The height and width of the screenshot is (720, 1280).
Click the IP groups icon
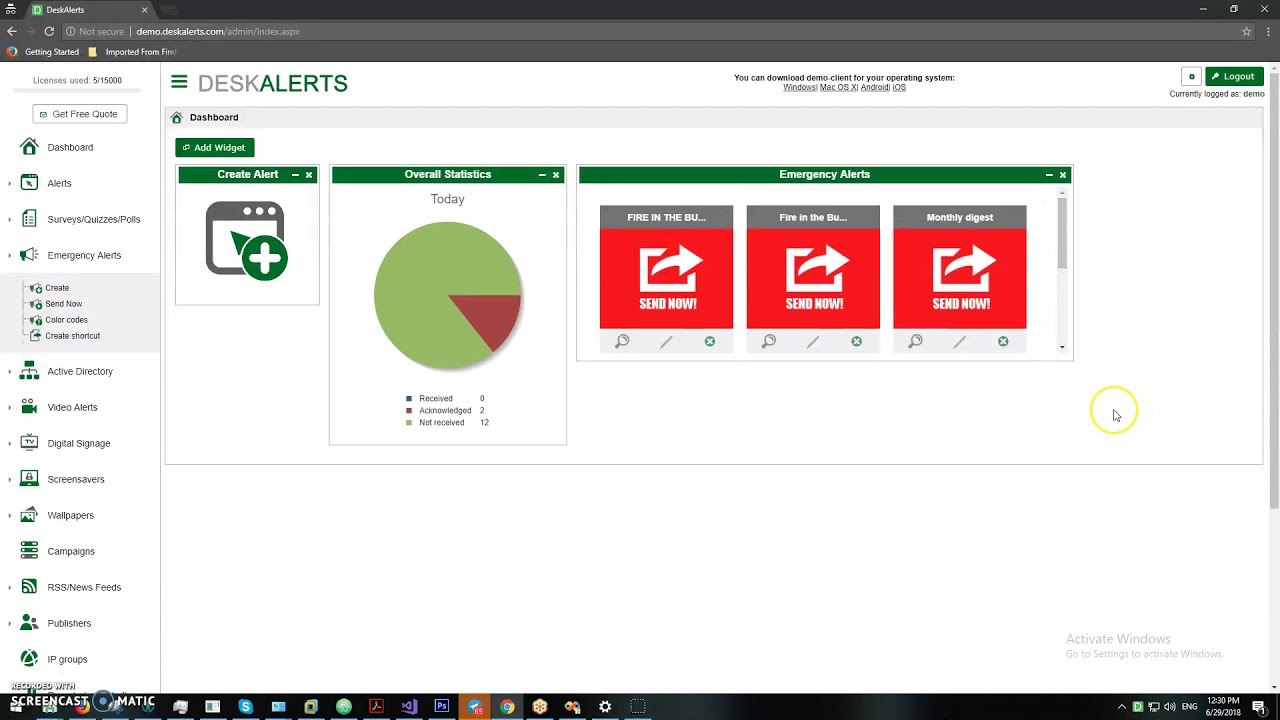pos(29,659)
